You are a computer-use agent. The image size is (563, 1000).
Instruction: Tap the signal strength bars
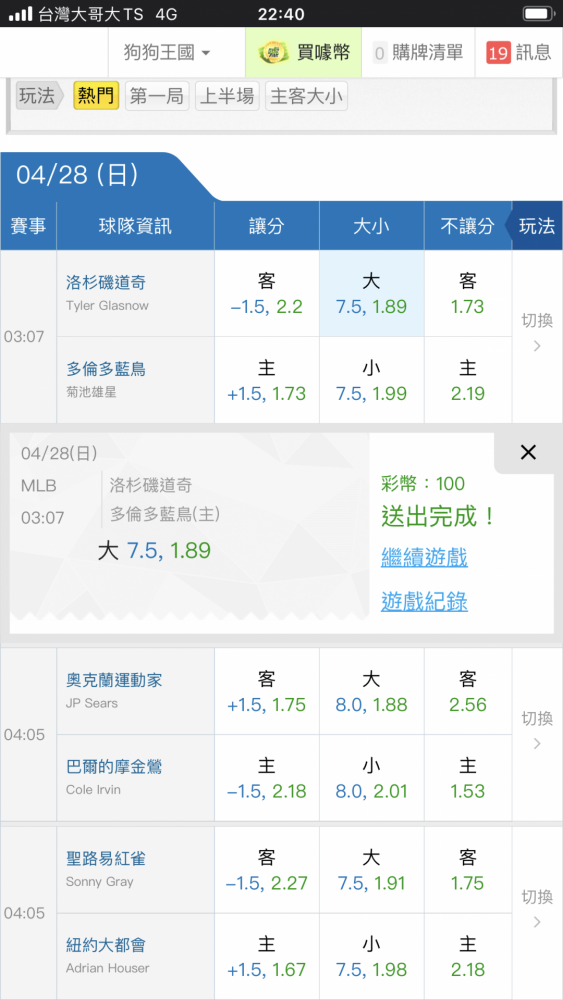[x=20, y=13]
